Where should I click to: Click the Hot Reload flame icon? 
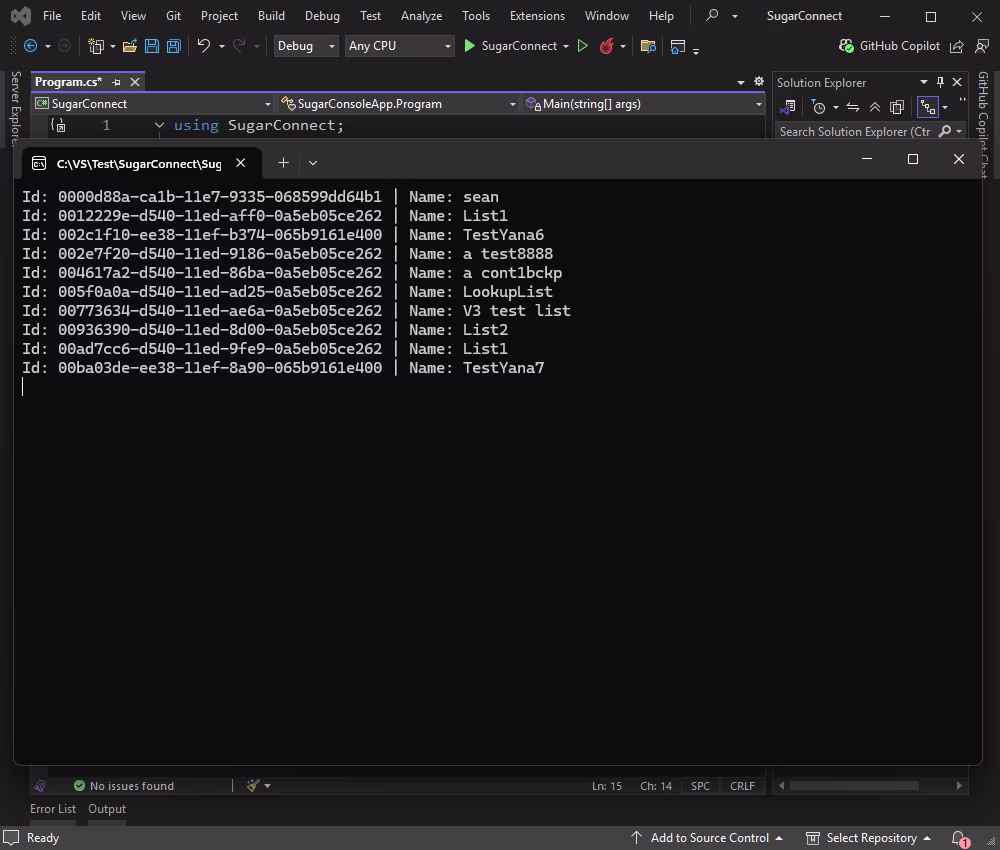pos(609,46)
